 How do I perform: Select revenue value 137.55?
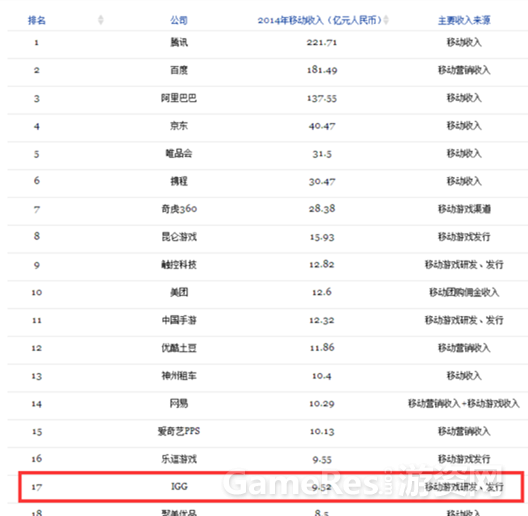pyautogui.click(x=322, y=98)
